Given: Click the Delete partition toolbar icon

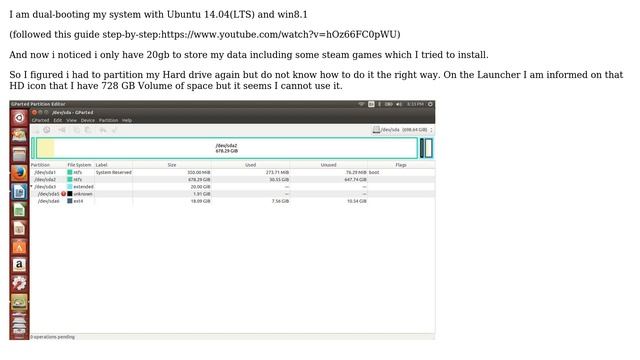Looking at the screenshot, I should pyautogui.click(x=47, y=130).
